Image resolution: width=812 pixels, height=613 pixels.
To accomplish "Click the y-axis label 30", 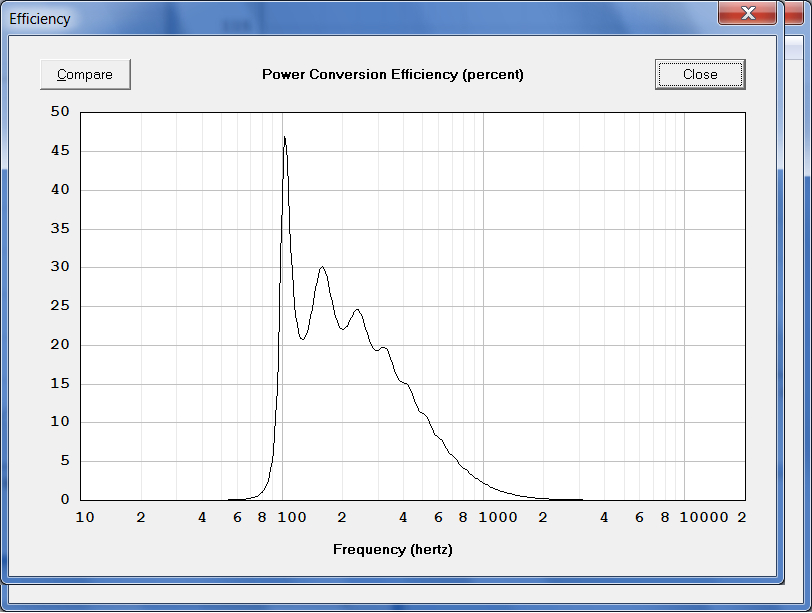I will (x=60, y=267).
